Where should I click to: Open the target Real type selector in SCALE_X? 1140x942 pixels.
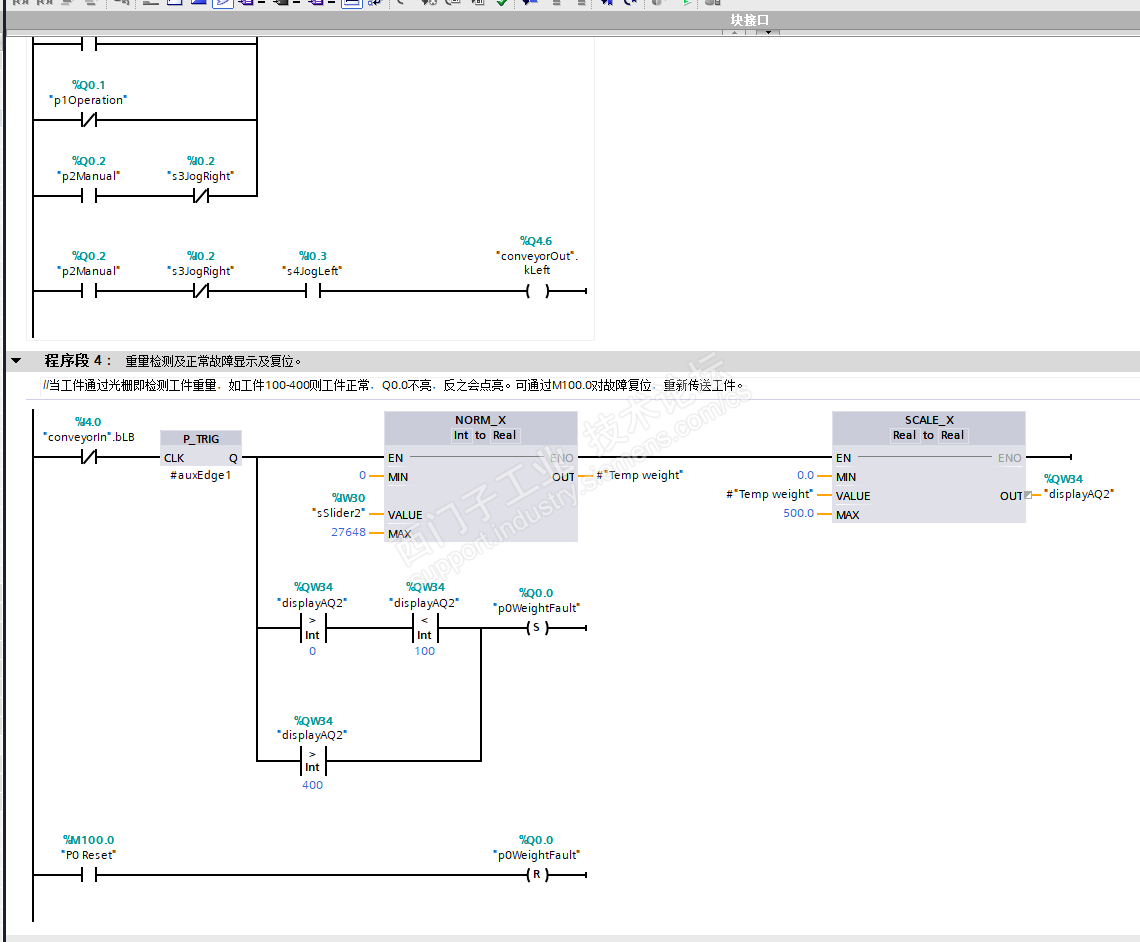952,435
